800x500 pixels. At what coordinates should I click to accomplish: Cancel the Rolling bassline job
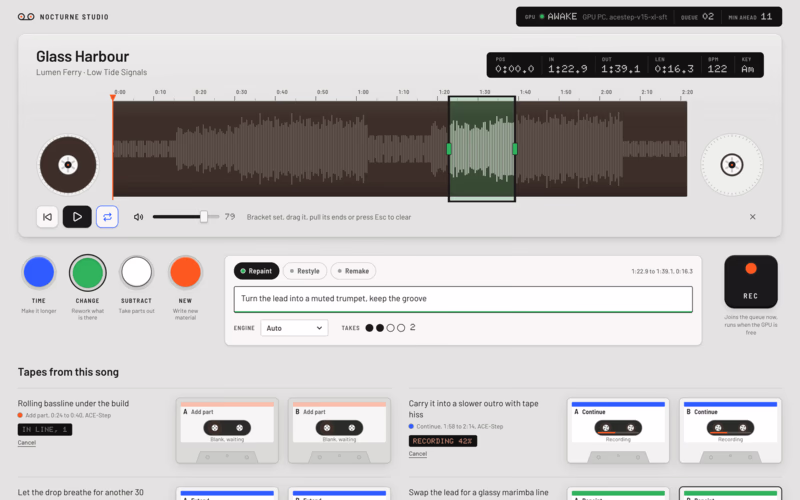pos(27,443)
